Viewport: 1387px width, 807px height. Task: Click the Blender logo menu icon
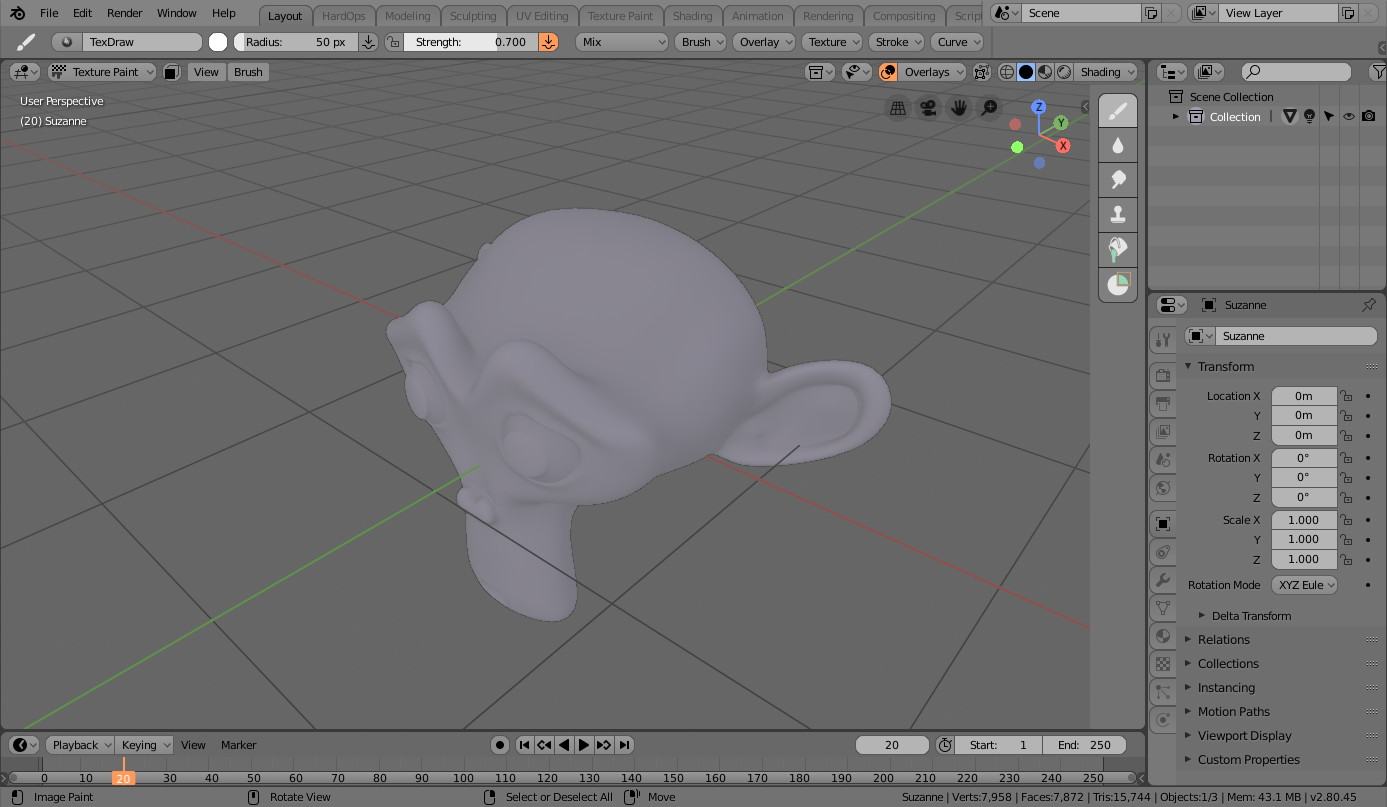[18, 14]
